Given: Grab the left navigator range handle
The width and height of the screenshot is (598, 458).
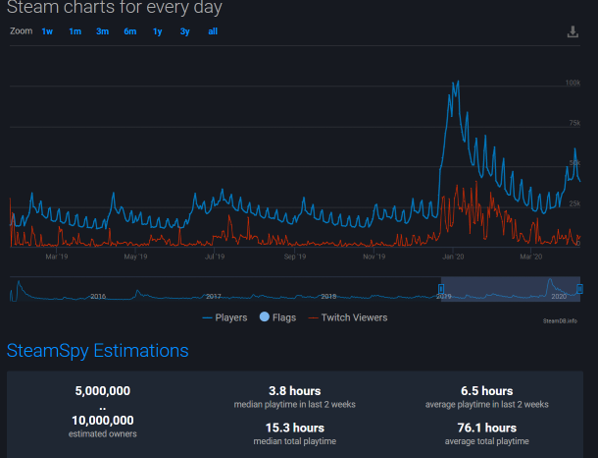Looking at the screenshot, I should click(441, 288).
